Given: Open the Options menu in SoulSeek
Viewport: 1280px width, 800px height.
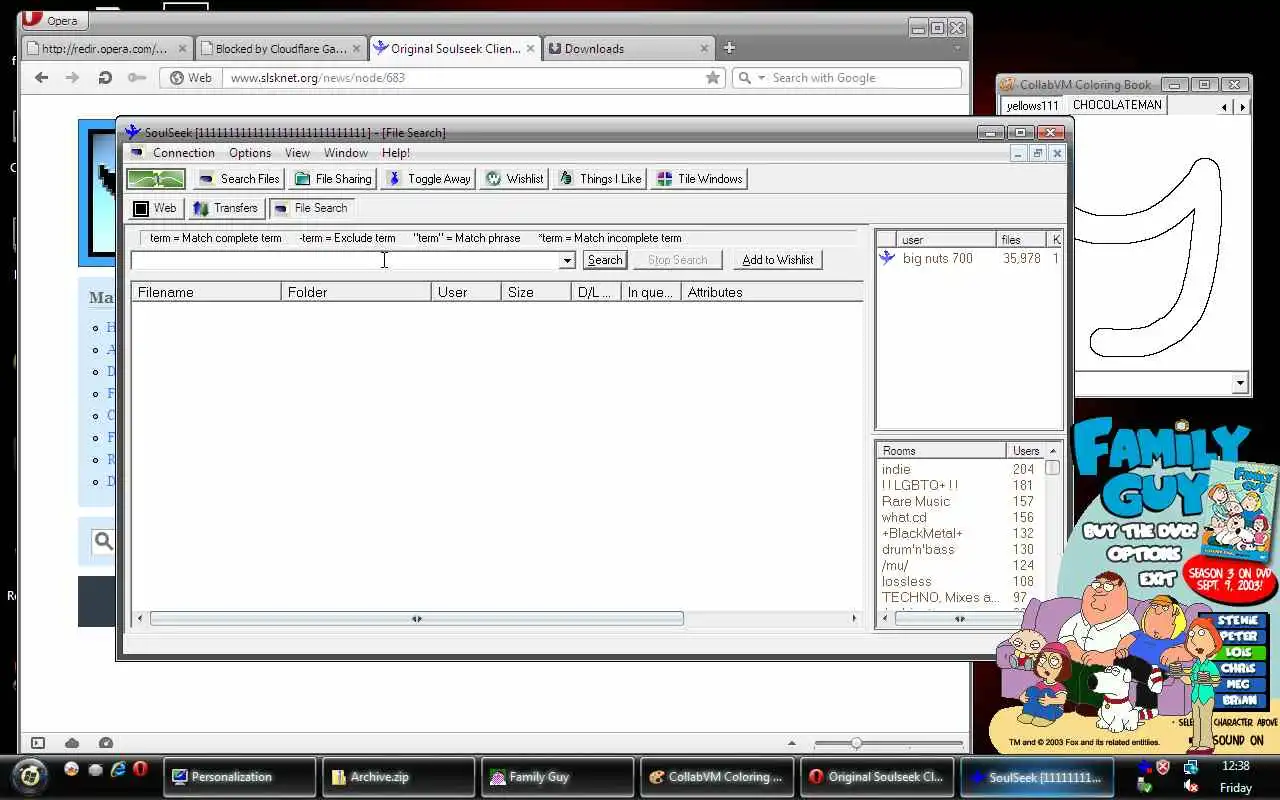Looking at the screenshot, I should click(250, 153).
